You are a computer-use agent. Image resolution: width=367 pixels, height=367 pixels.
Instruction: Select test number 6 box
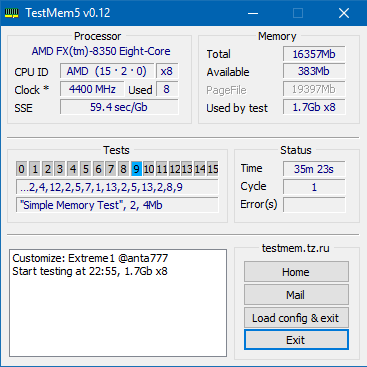point(98,169)
